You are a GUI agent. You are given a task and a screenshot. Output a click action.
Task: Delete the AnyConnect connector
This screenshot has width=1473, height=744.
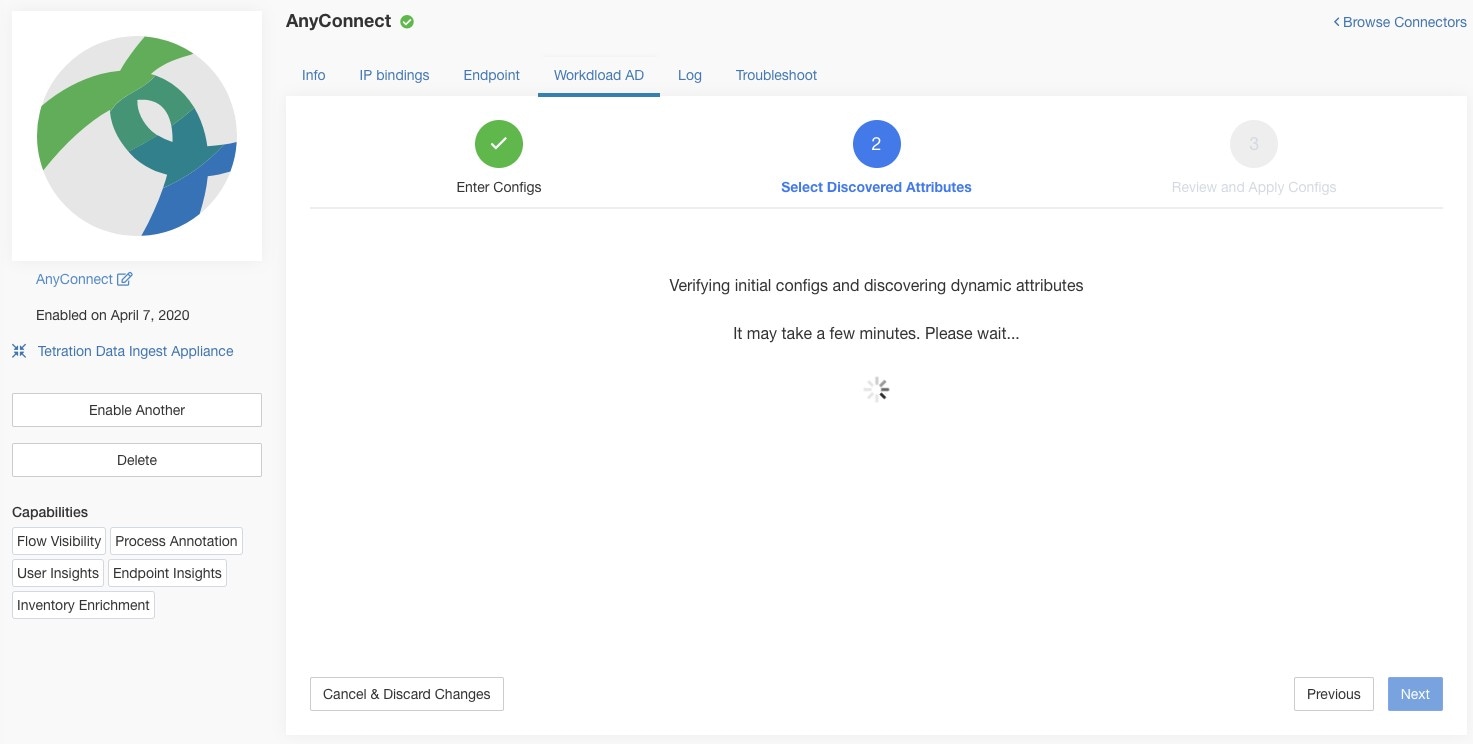click(137, 460)
